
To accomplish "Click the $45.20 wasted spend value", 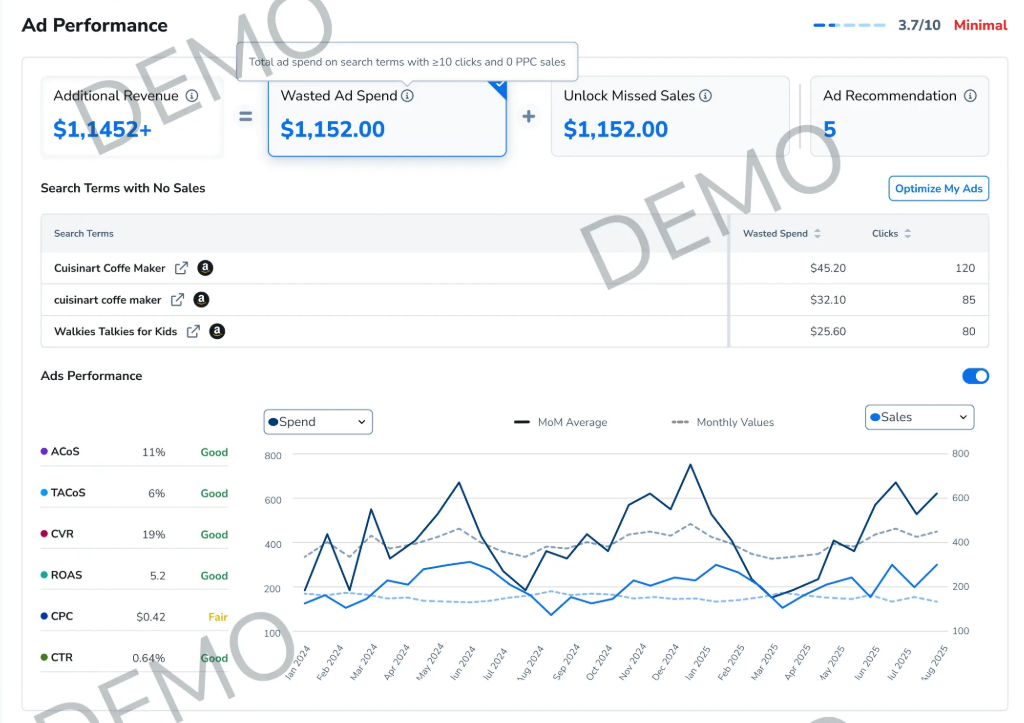I will pos(827,268).
